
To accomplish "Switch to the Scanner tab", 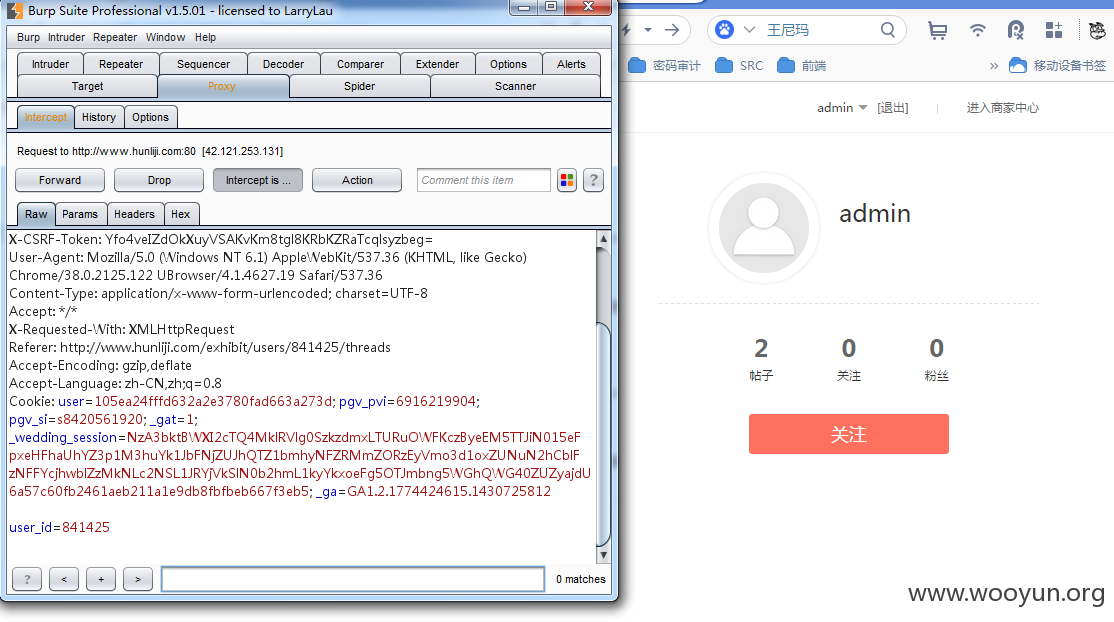I will [515, 86].
